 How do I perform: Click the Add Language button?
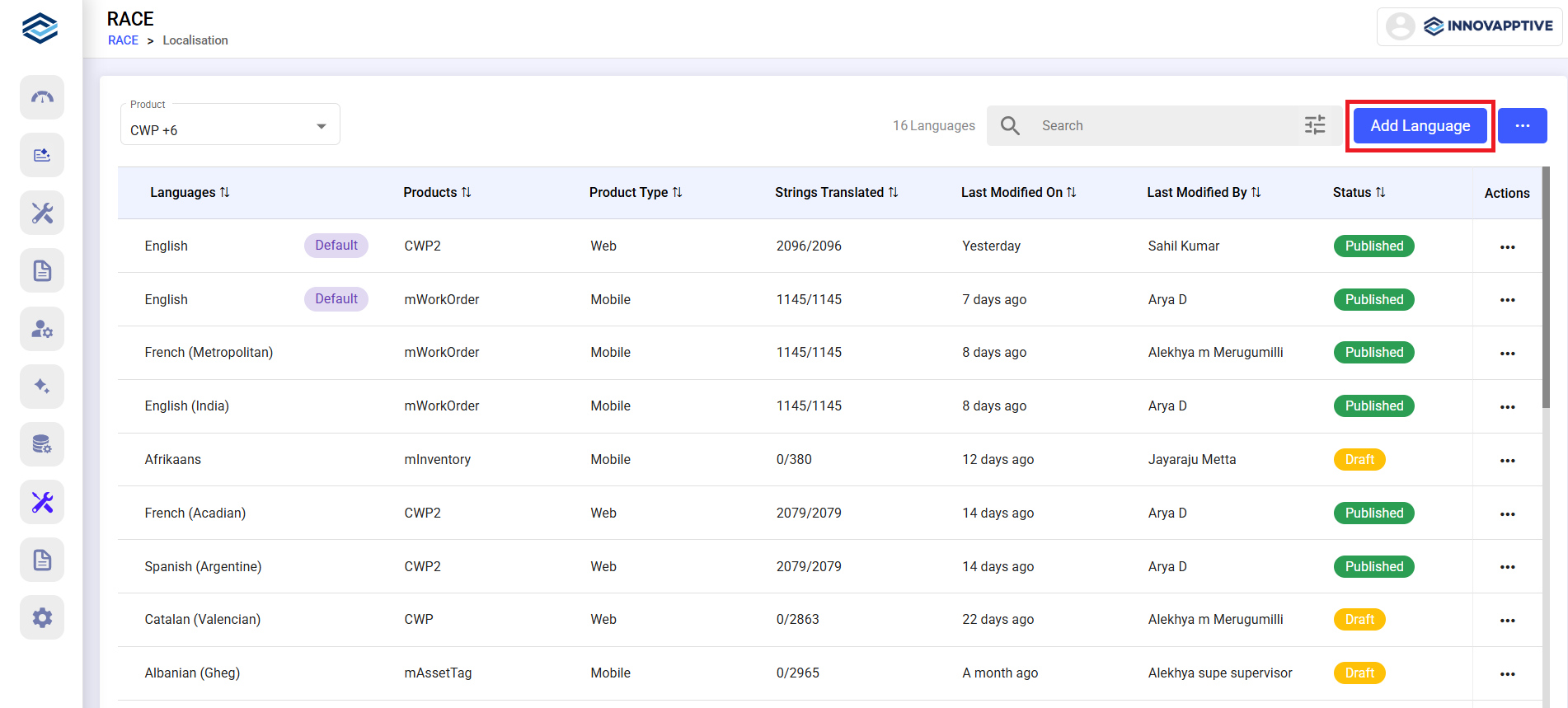(x=1420, y=126)
